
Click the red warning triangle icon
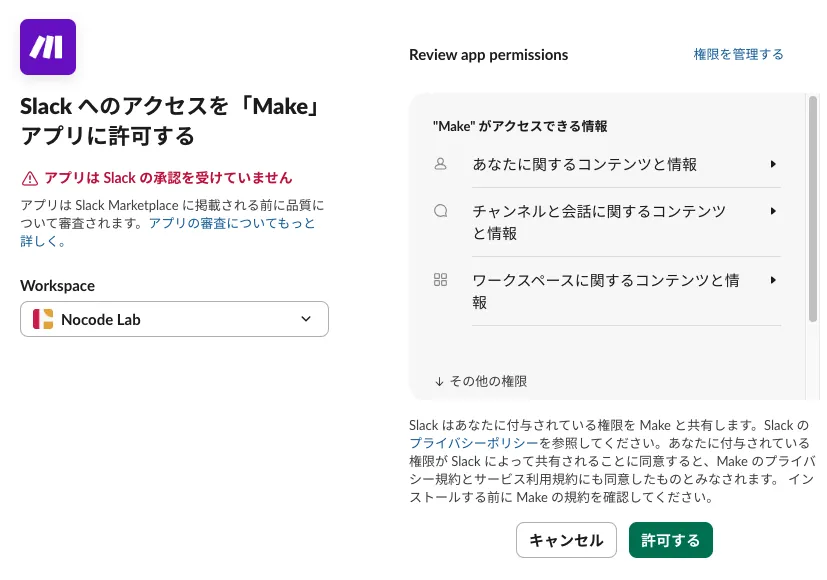30,179
